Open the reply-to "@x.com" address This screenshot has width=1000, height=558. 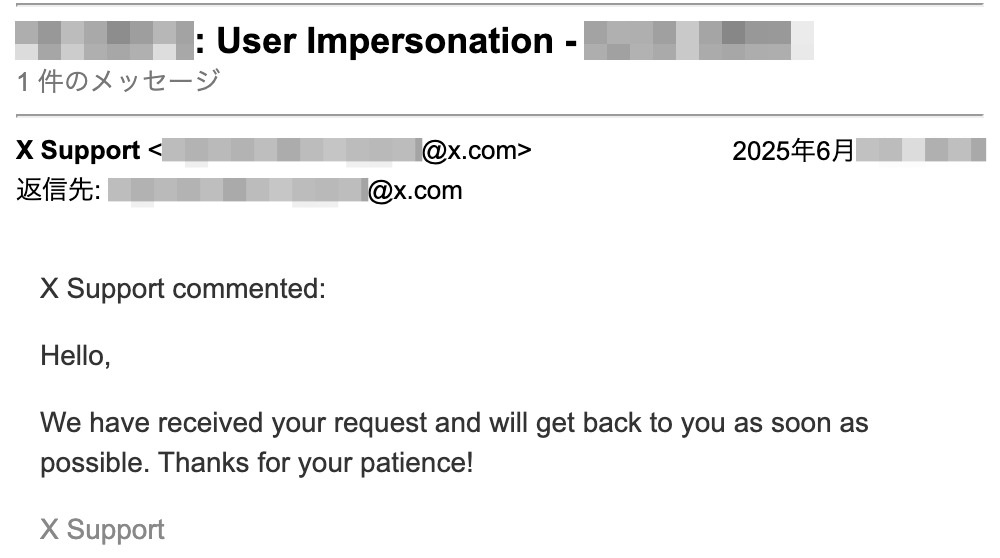pos(415,190)
